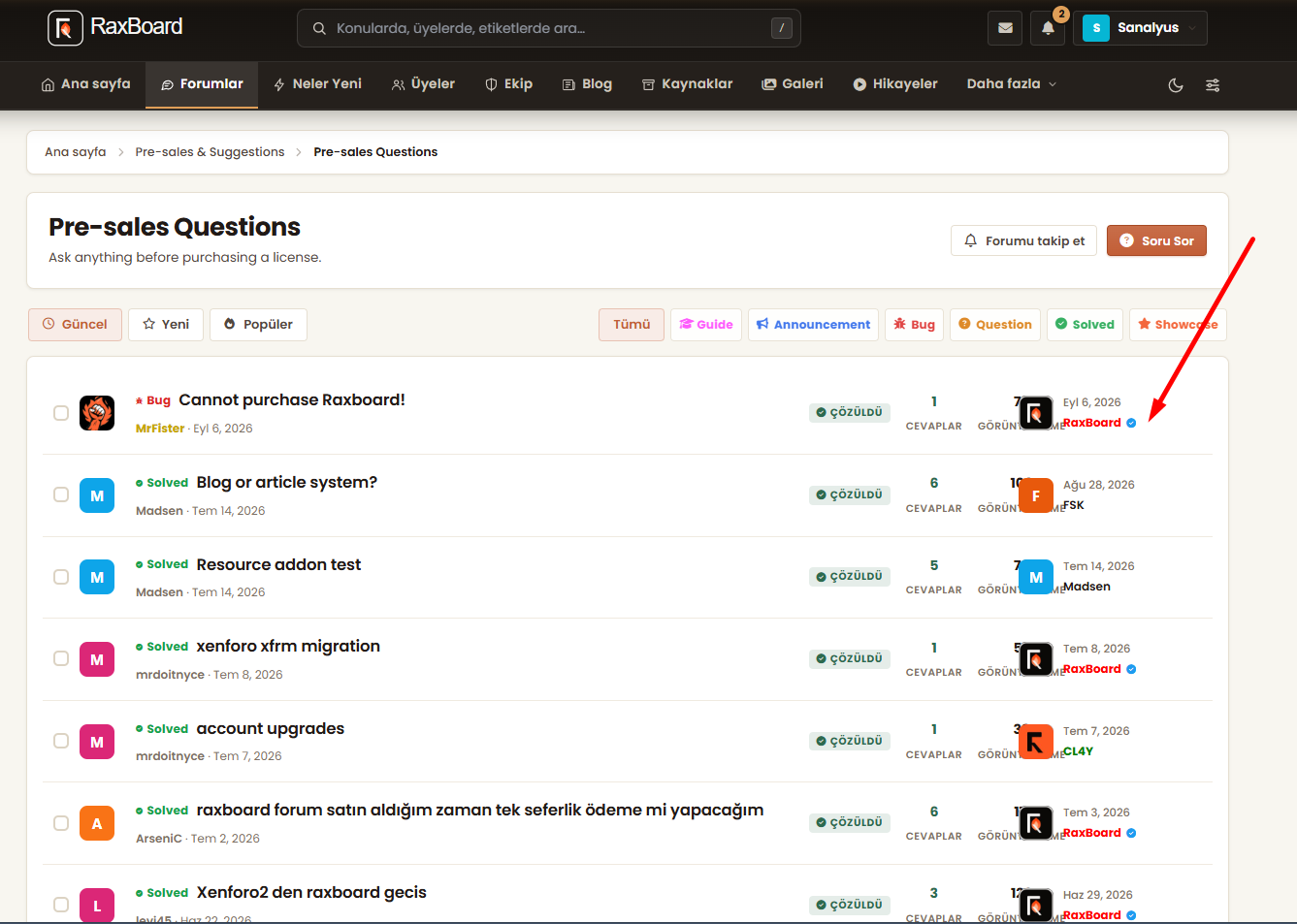Open Pre-sales & Suggestions breadcrumb link

point(210,152)
